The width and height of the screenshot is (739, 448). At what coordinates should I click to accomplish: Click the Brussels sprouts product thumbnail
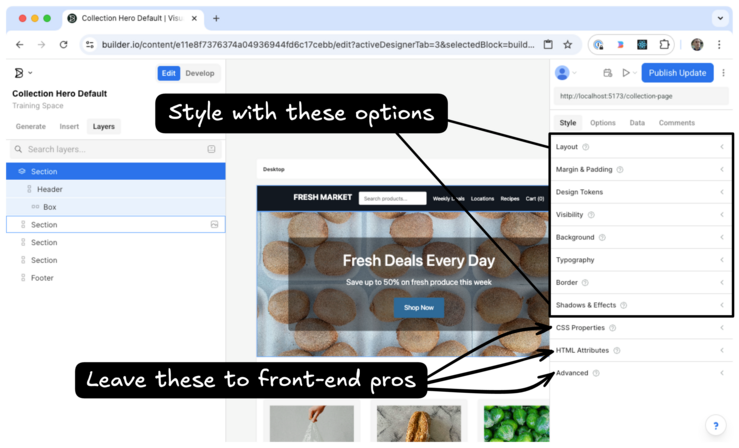coord(516,424)
